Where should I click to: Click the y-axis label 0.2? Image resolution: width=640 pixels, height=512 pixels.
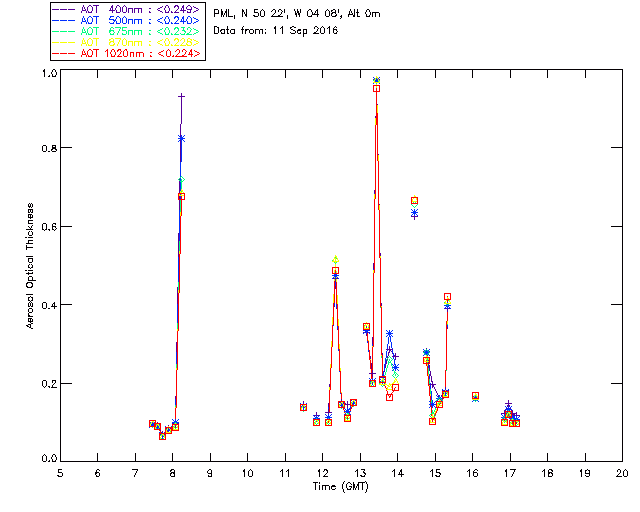click(49, 383)
